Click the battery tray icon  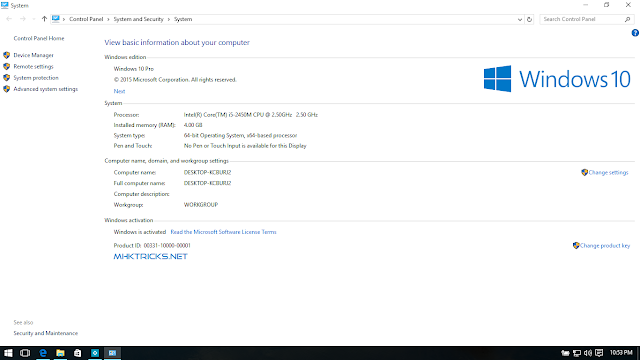[x=565, y=353]
